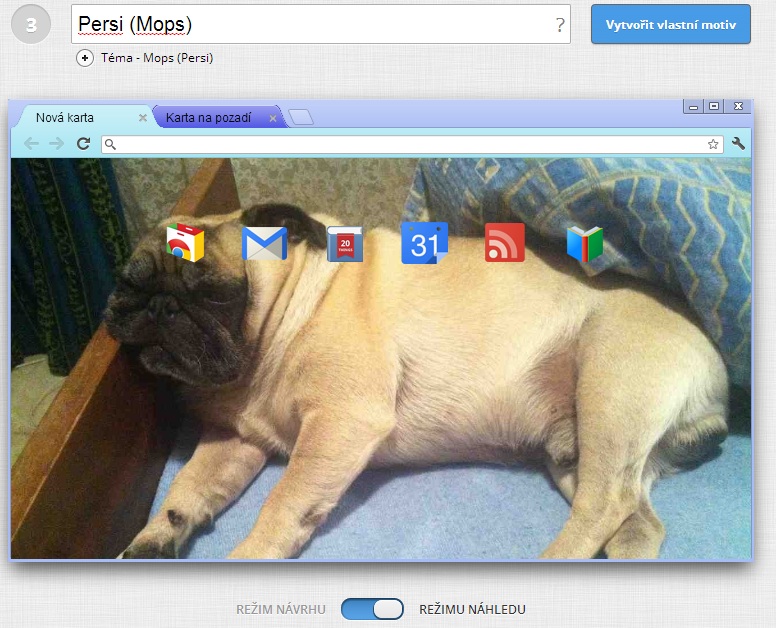Viewport: 776px width, 628px height.
Task: Click the reload icon in preview toolbar
Action: pyautogui.click(x=83, y=144)
